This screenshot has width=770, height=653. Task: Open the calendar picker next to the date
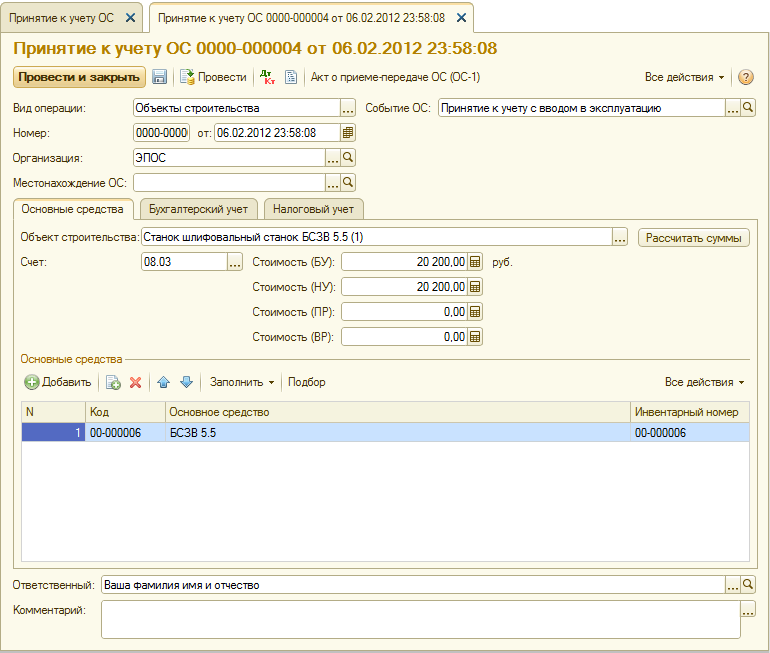[x=348, y=133]
